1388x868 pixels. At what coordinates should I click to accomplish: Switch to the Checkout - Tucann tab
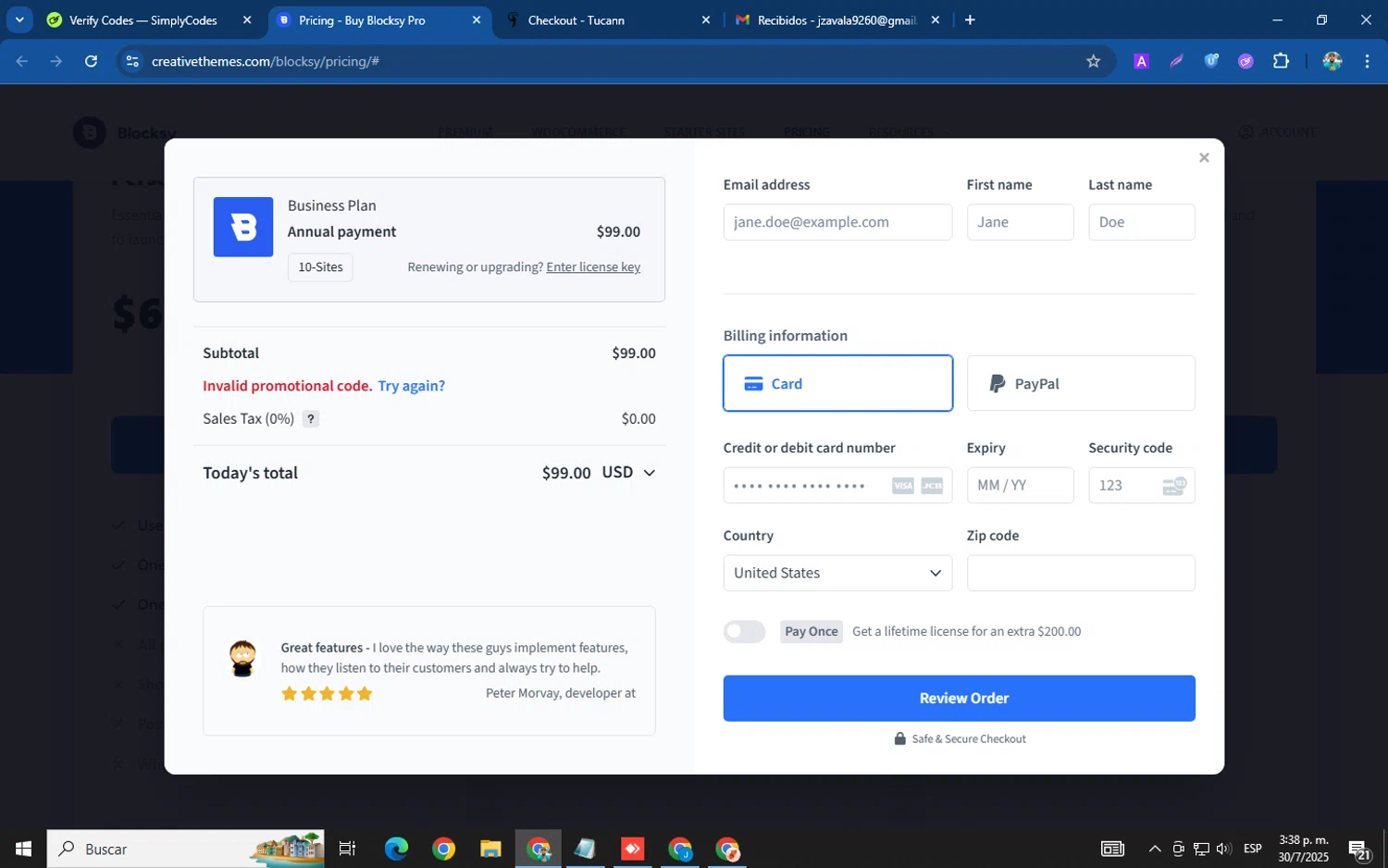[597, 19]
